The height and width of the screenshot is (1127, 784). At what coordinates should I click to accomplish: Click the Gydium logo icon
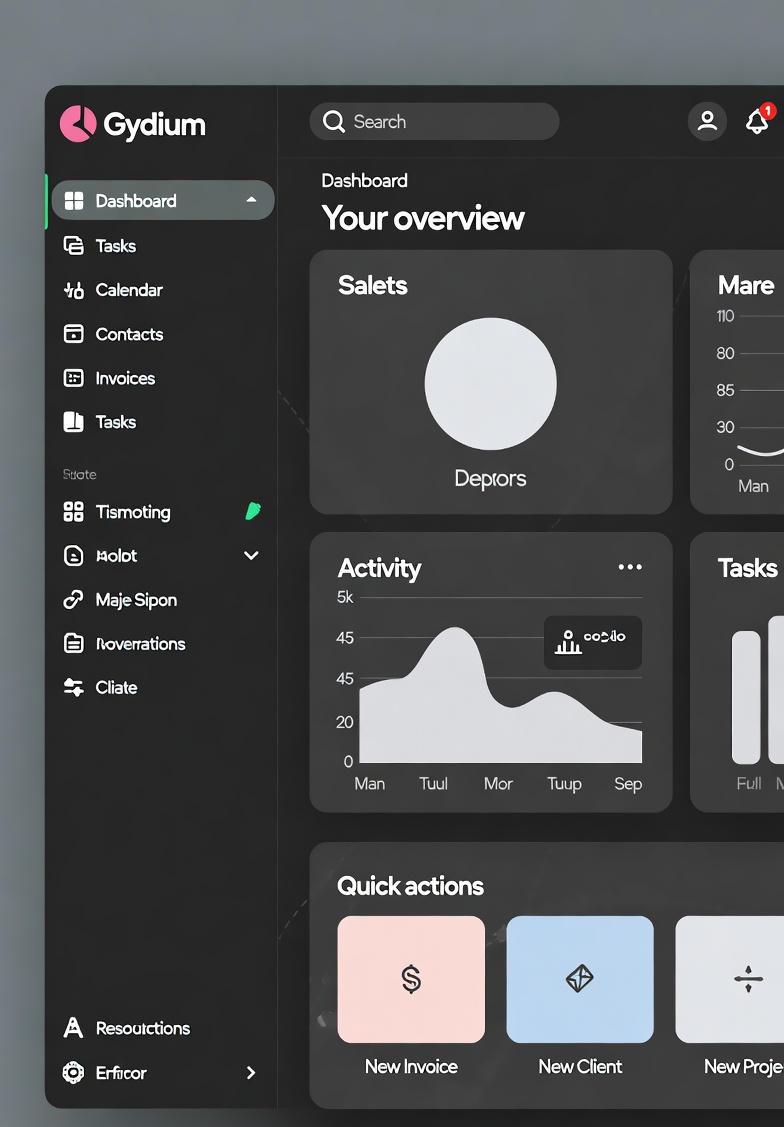pos(77,124)
